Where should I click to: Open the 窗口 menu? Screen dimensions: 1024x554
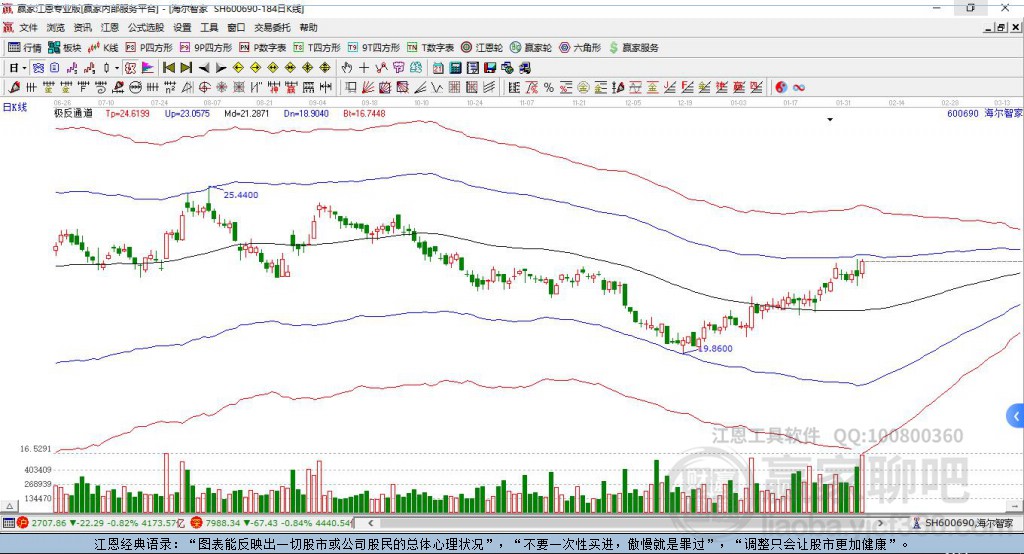(x=236, y=27)
